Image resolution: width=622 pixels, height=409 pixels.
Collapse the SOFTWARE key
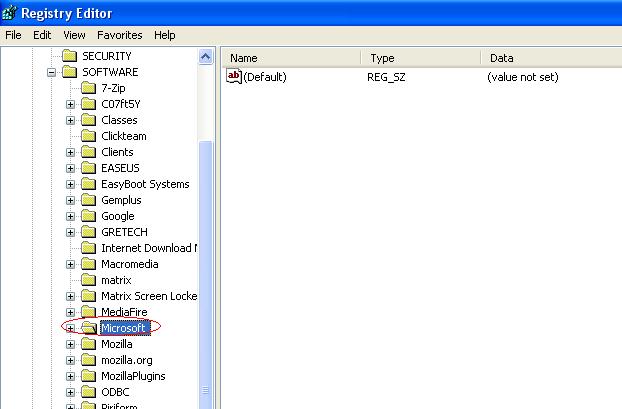click(x=52, y=72)
